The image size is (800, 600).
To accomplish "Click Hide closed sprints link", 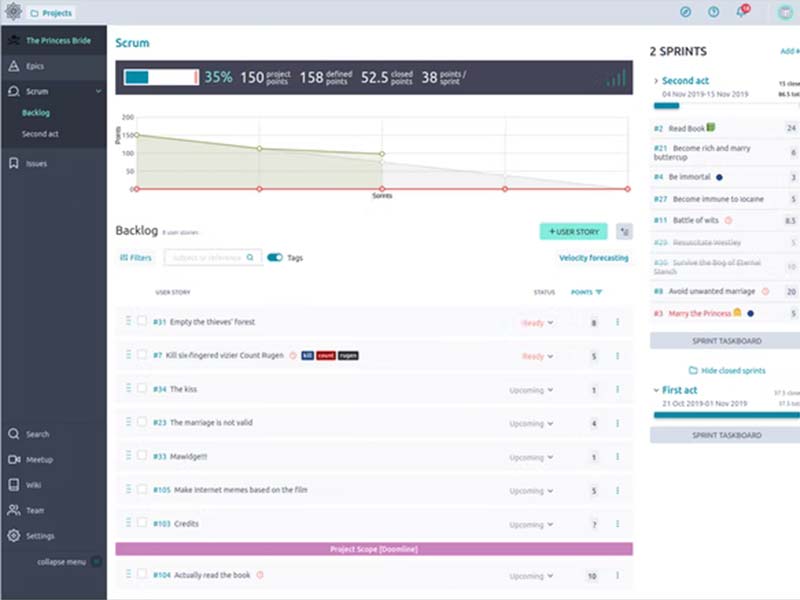I will point(727,370).
